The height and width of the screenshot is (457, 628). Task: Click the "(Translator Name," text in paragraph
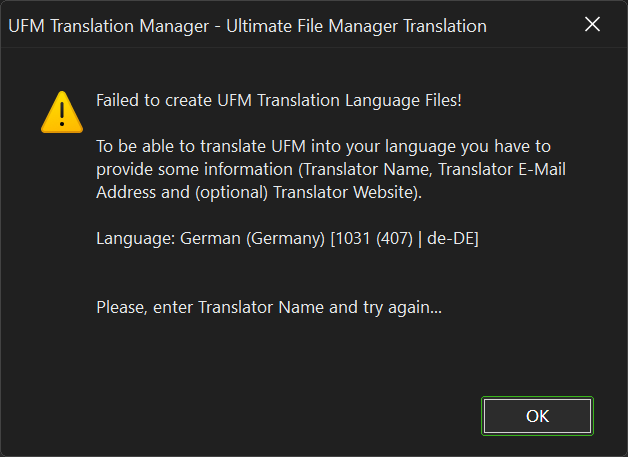342,169
